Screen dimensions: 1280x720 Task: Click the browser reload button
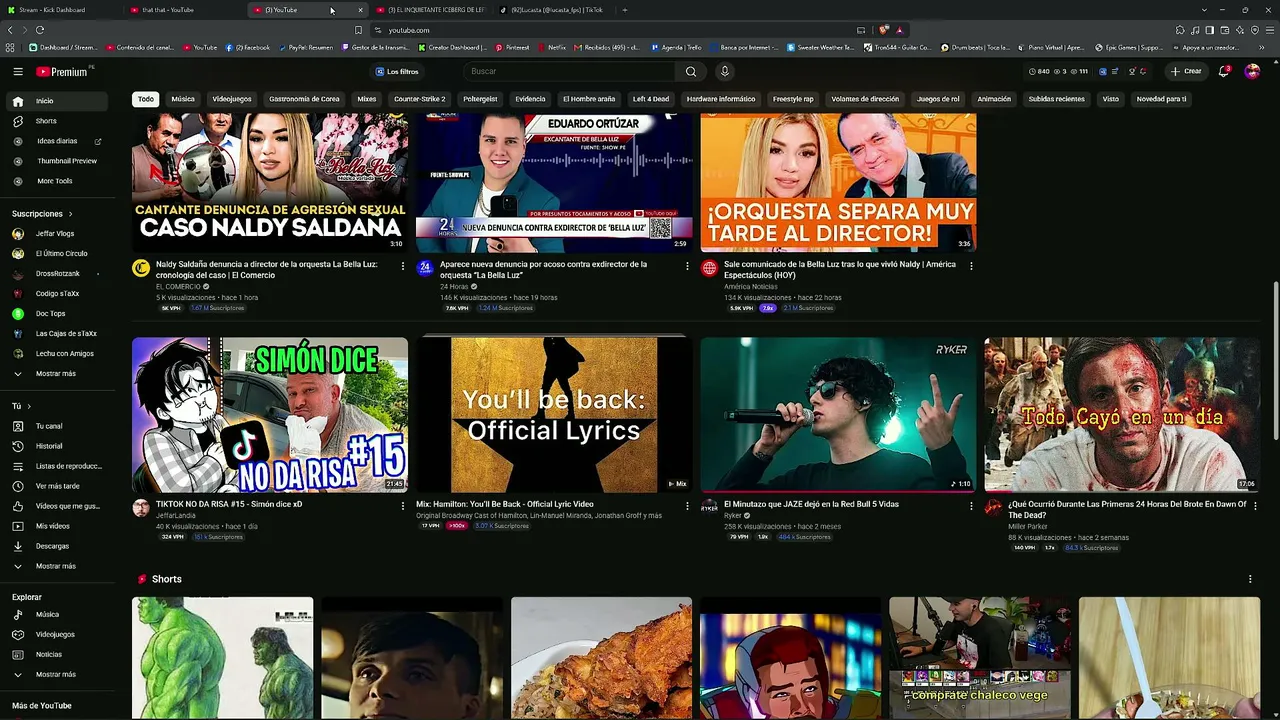tap(40, 30)
